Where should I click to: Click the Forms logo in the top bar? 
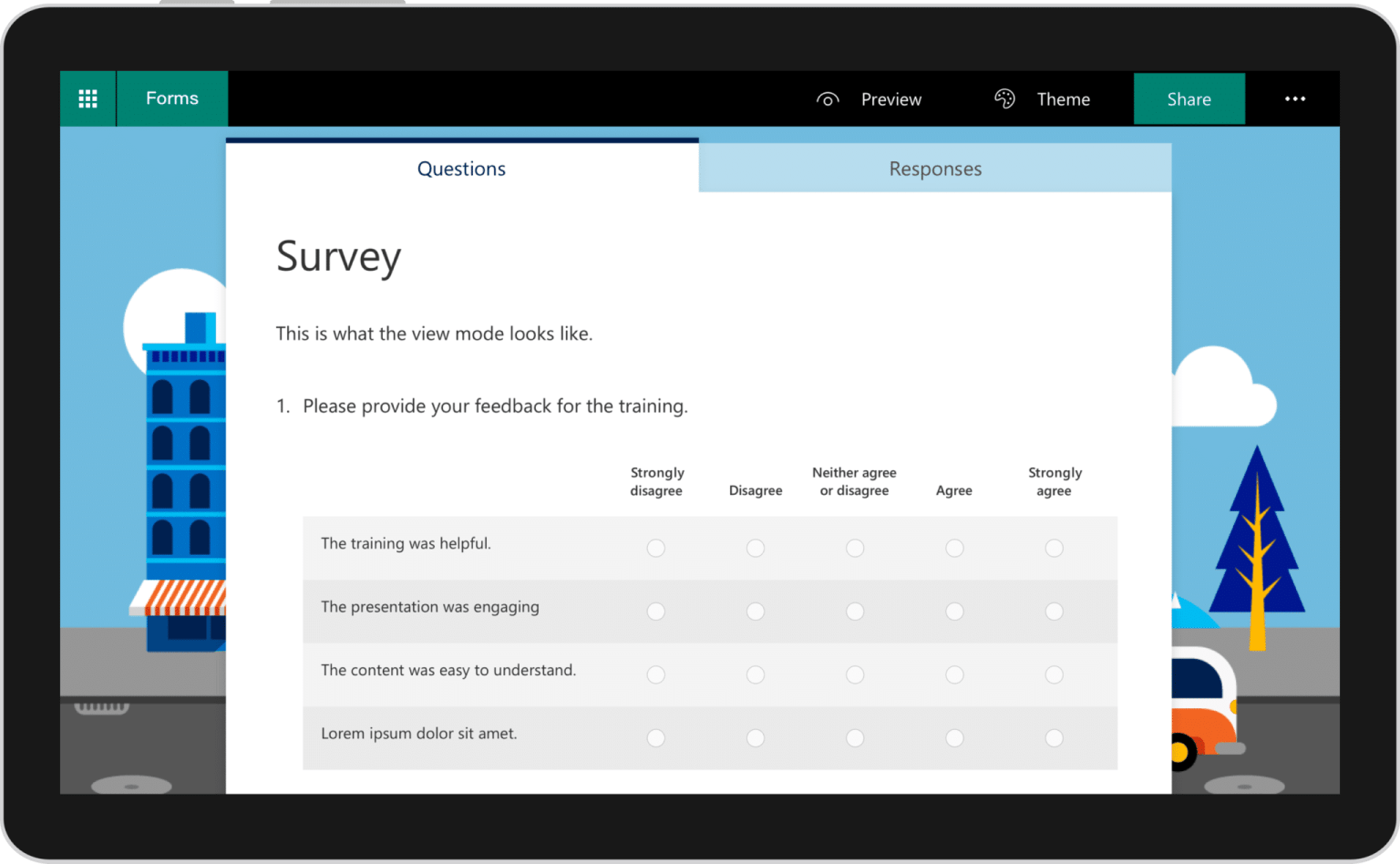point(171,98)
